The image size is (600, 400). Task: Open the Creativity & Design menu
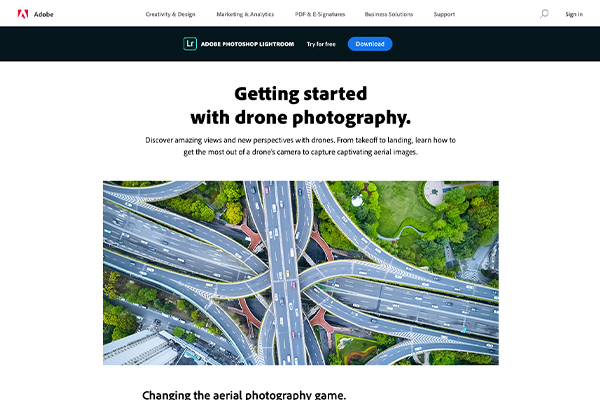170,14
